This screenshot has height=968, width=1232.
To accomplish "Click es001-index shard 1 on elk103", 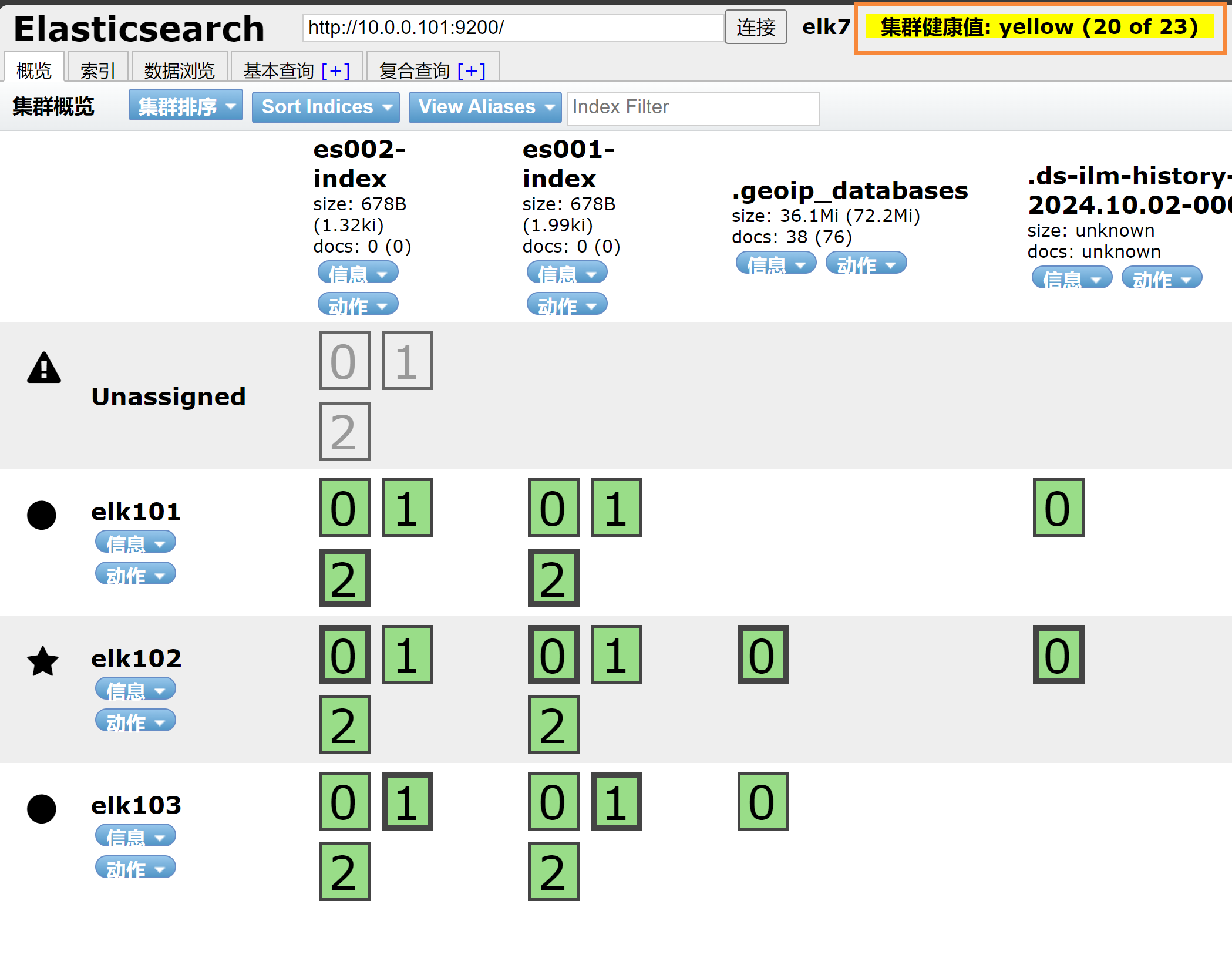I will click(617, 801).
